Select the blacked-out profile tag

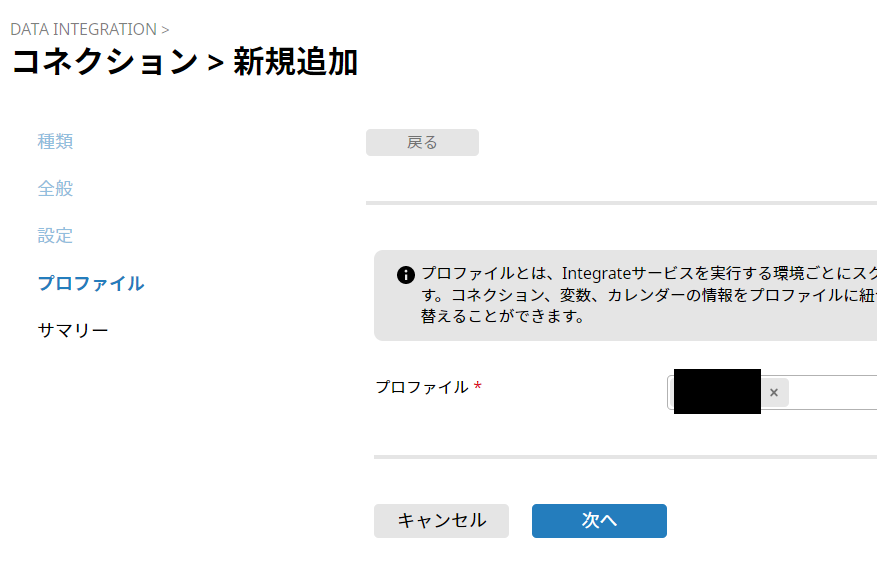[717, 392]
